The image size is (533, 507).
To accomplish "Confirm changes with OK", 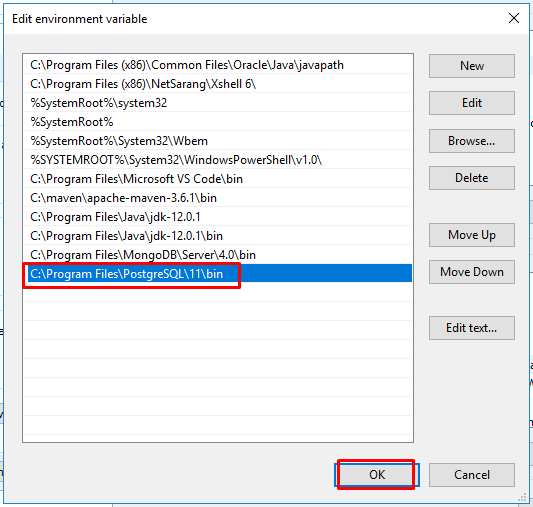I will pos(377,475).
